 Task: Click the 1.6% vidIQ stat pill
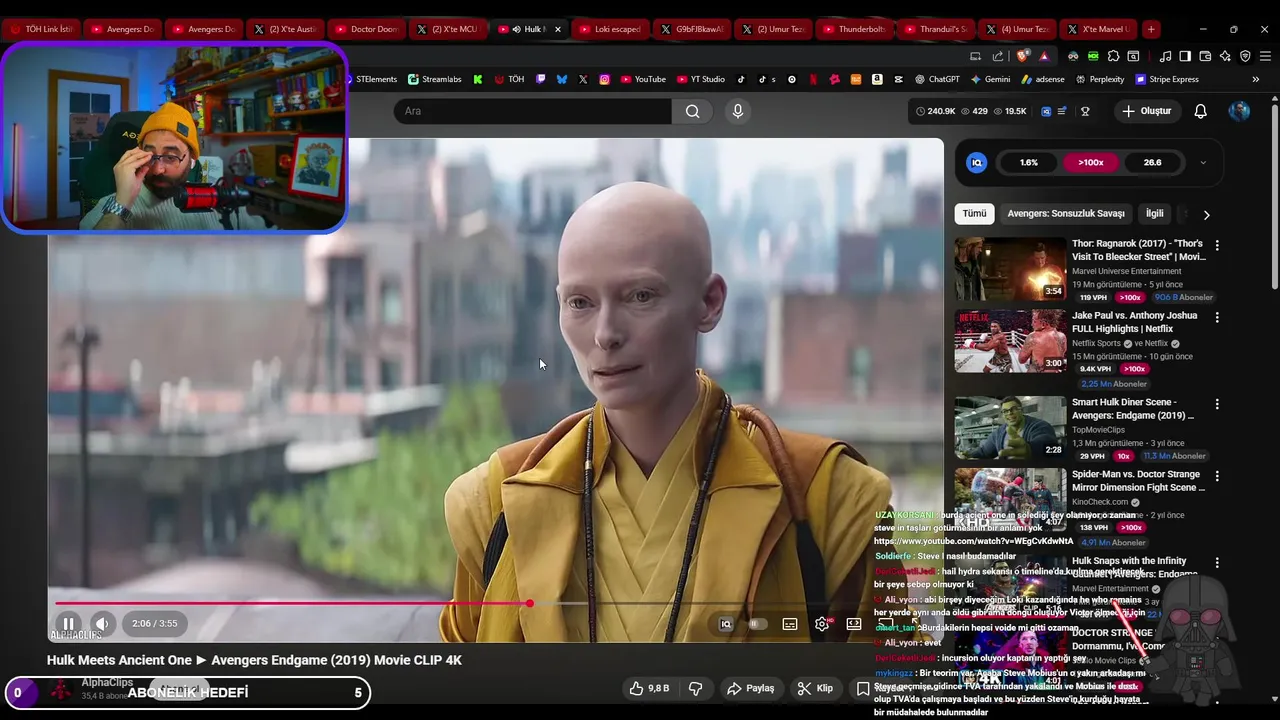click(x=1029, y=162)
